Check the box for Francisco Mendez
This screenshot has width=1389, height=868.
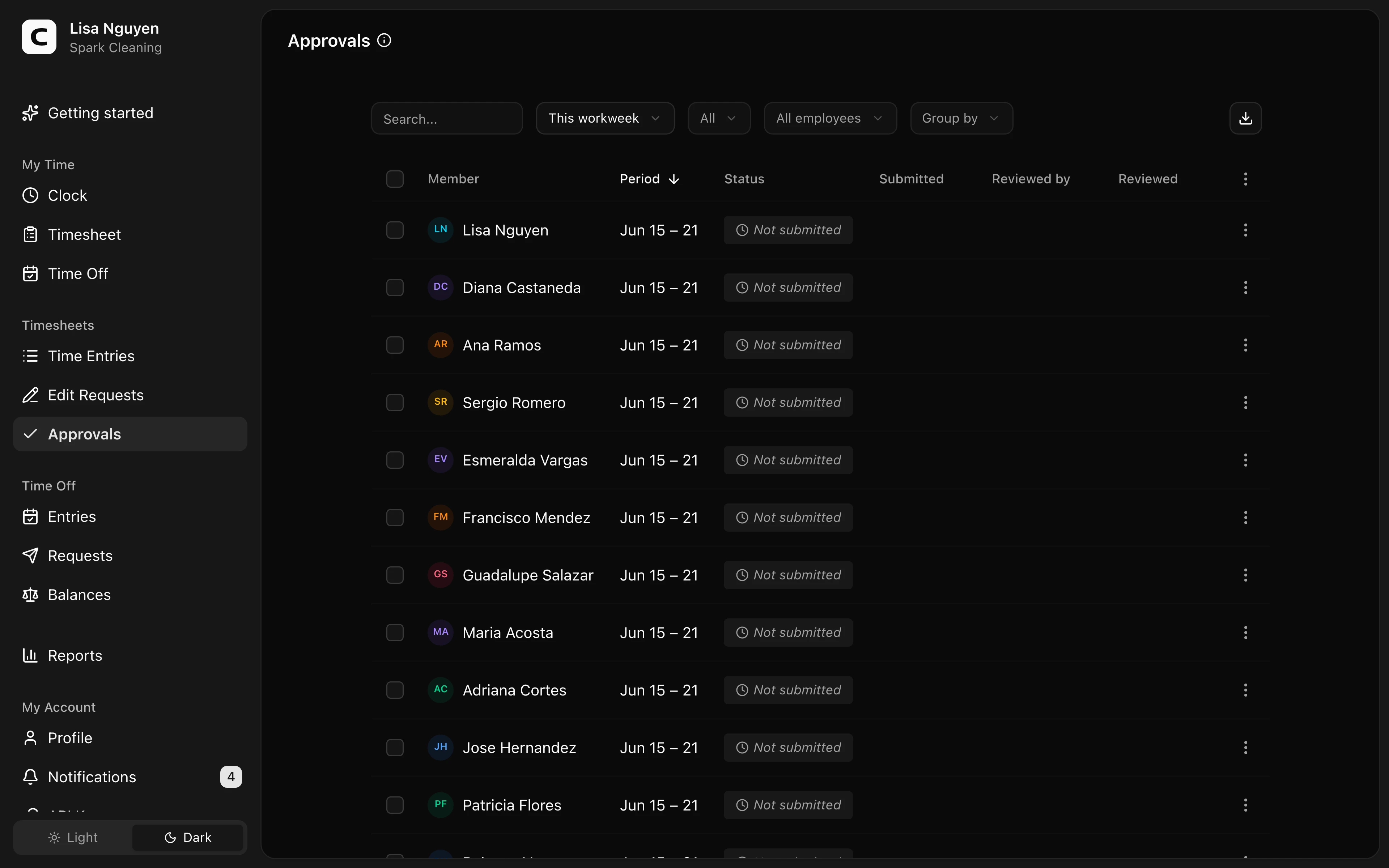click(395, 518)
